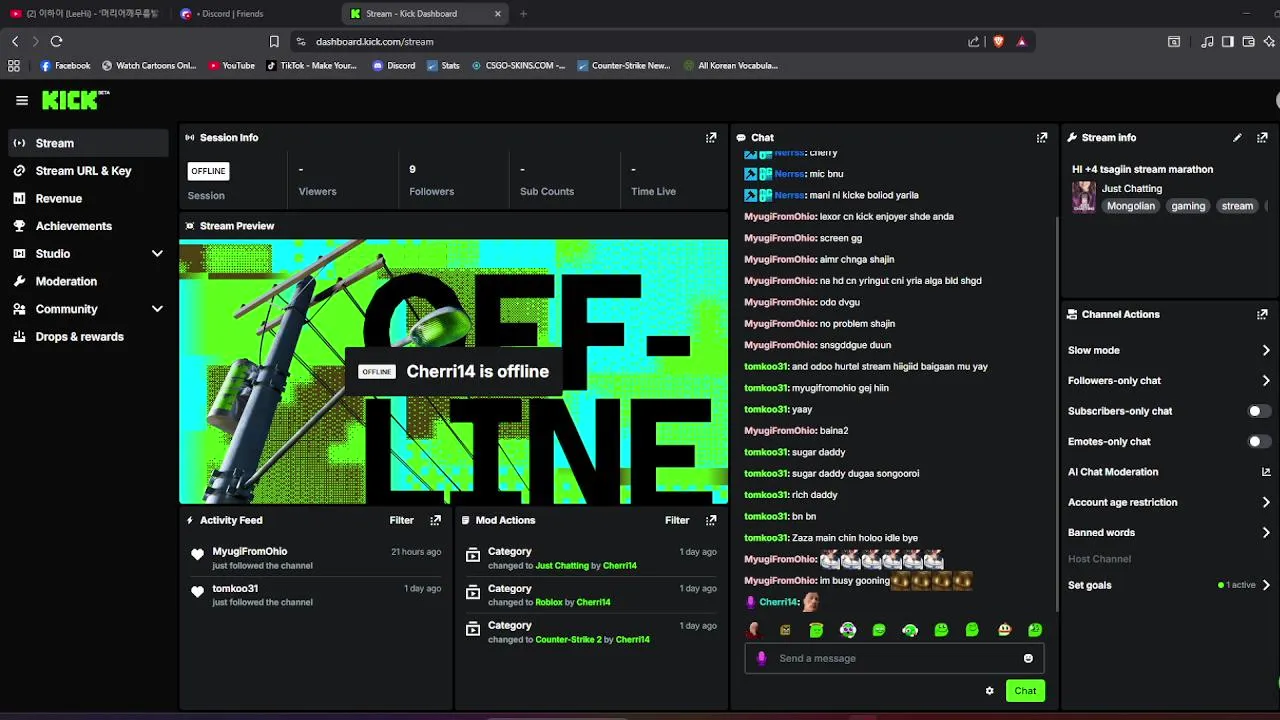Open the music playlist icon in toolbar

tap(1207, 41)
